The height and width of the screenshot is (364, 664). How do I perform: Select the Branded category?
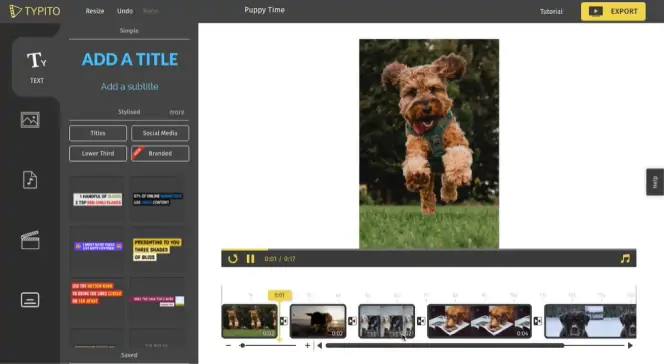click(x=160, y=153)
